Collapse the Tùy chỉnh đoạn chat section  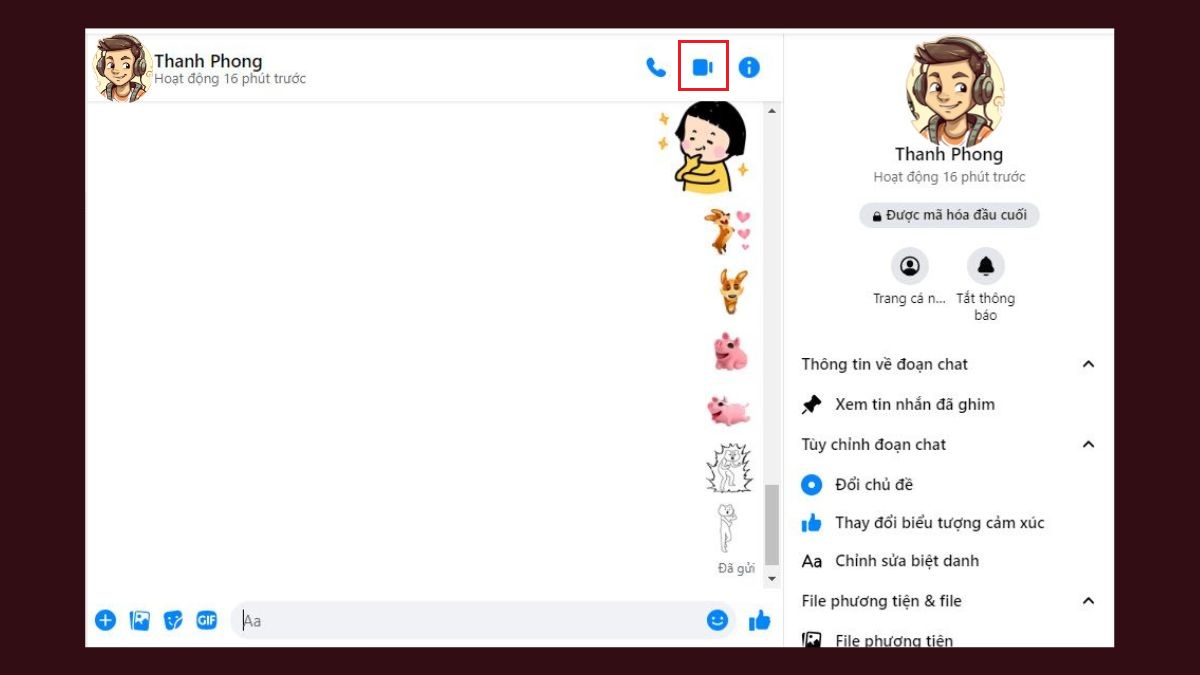(949, 444)
